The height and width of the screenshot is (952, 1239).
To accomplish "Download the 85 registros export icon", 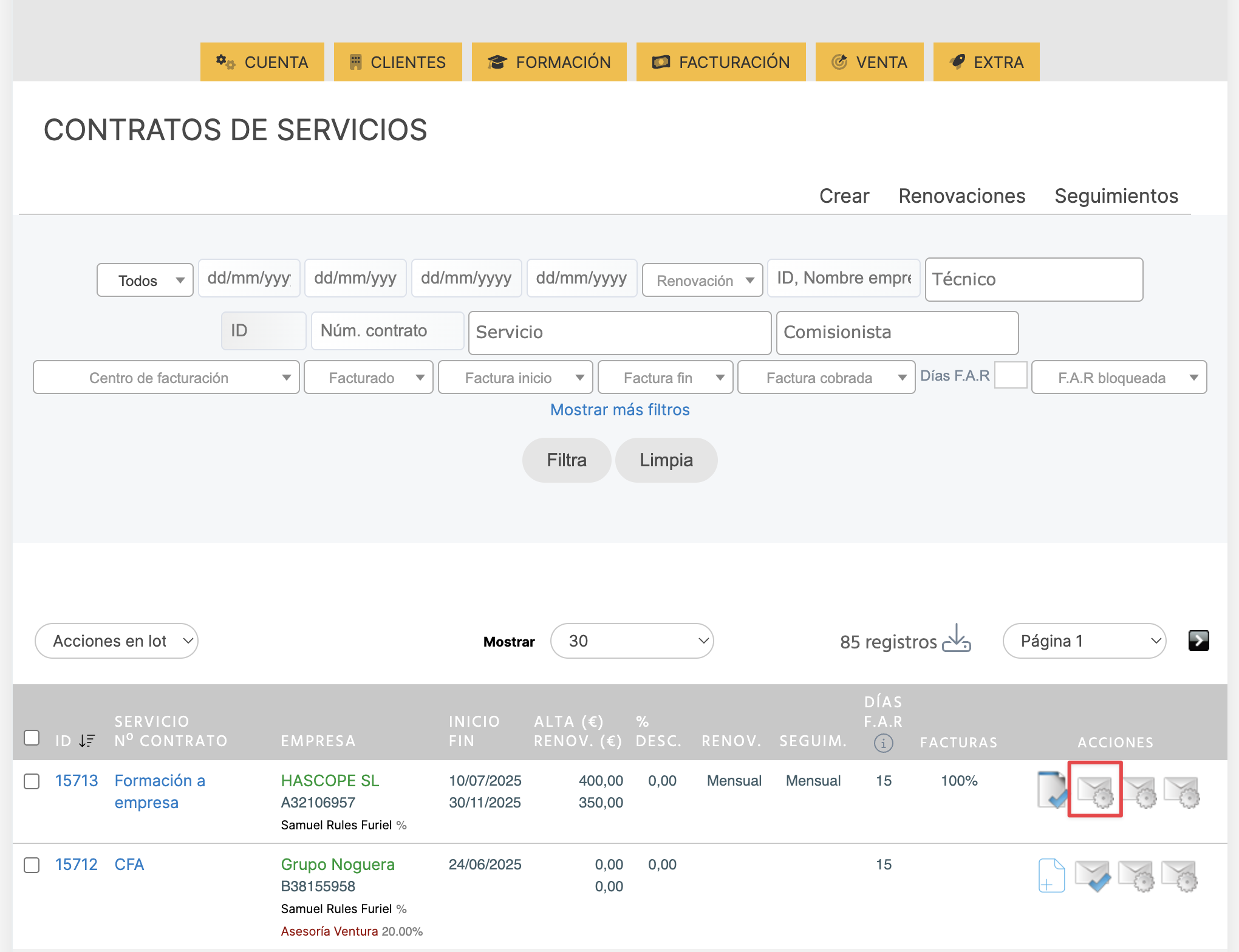I will point(957,639).
